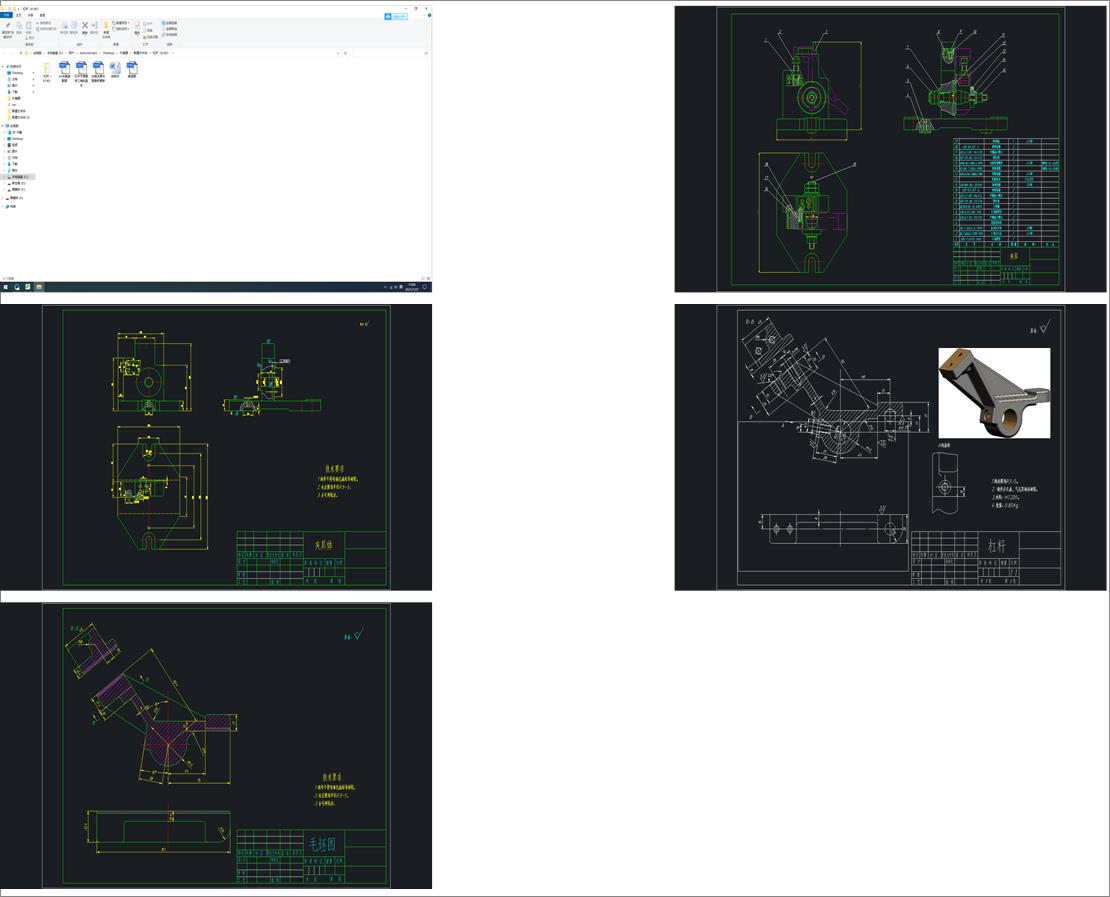Screen dimensions: 1110x897
Task: Click the New folder icon in the ribbon
Action: coord(106,25)
